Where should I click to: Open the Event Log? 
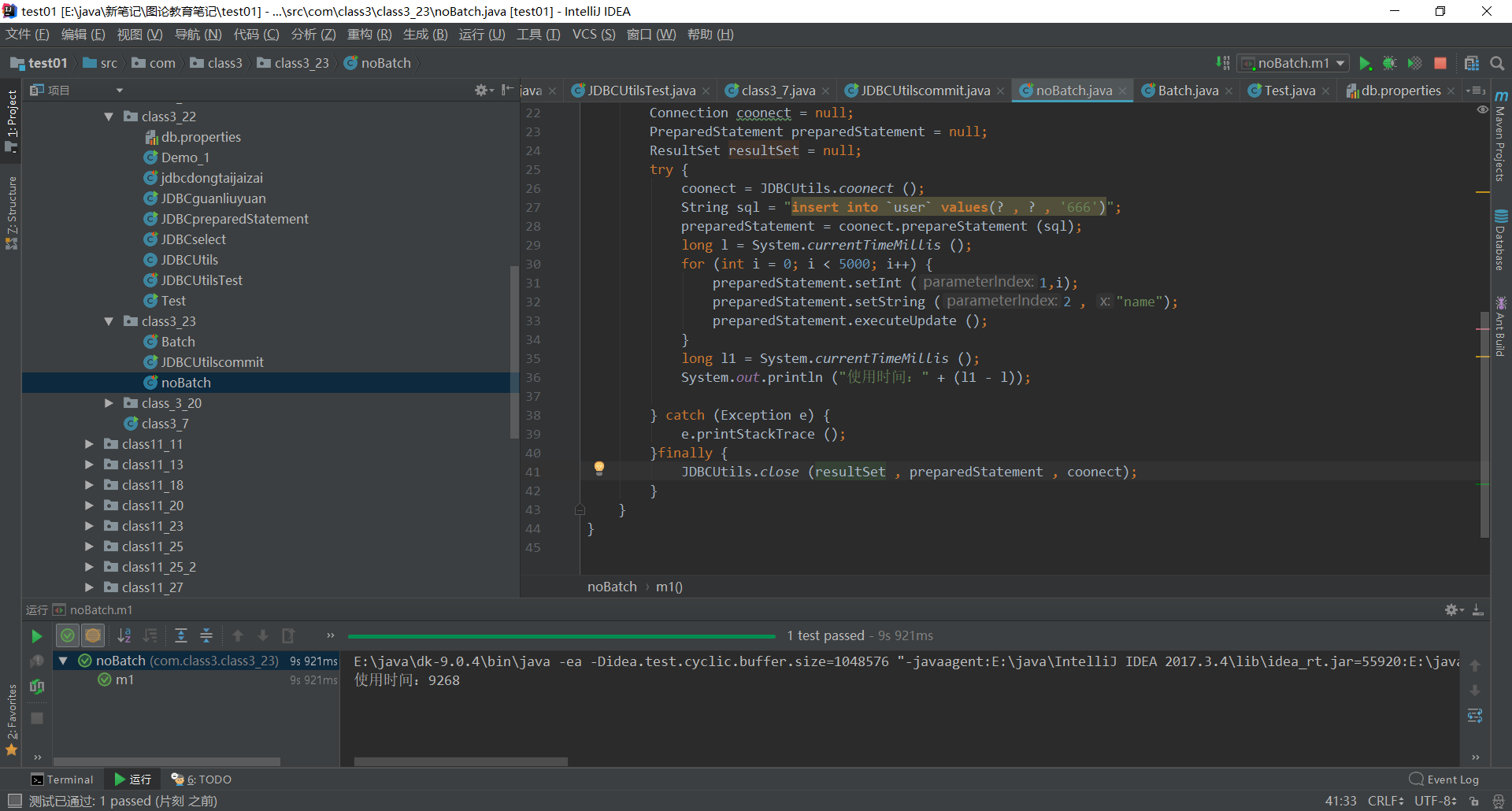point(1444,780)
